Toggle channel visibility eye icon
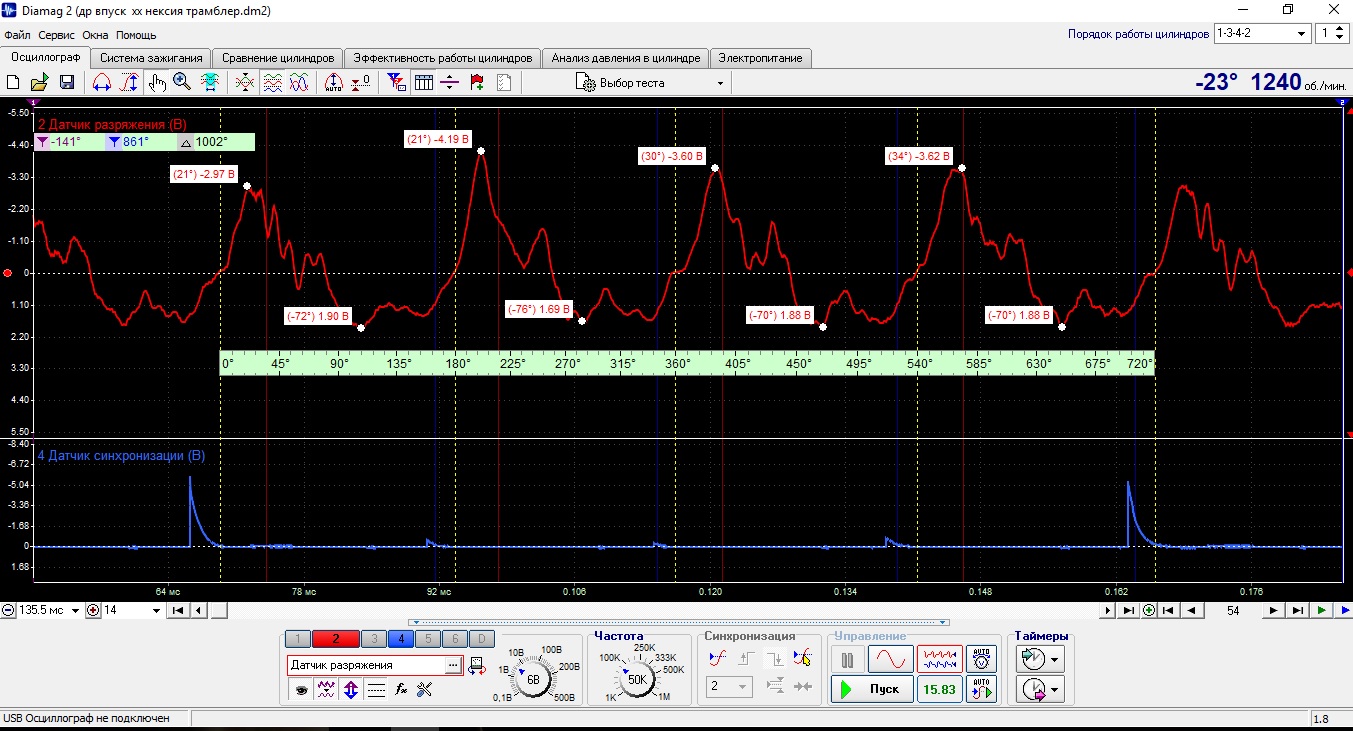Screen dimensions: 1353x731 pyautogui.click(x=300, y=689)
